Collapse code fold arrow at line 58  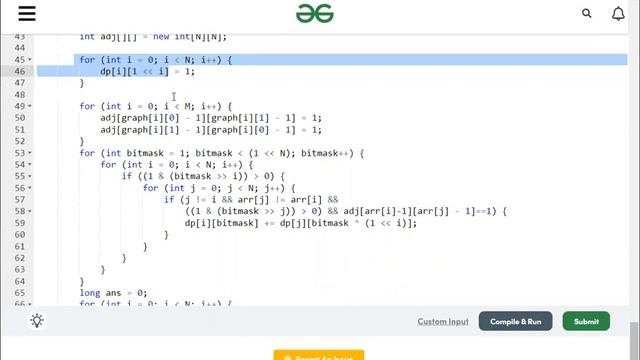coord(29,211)
